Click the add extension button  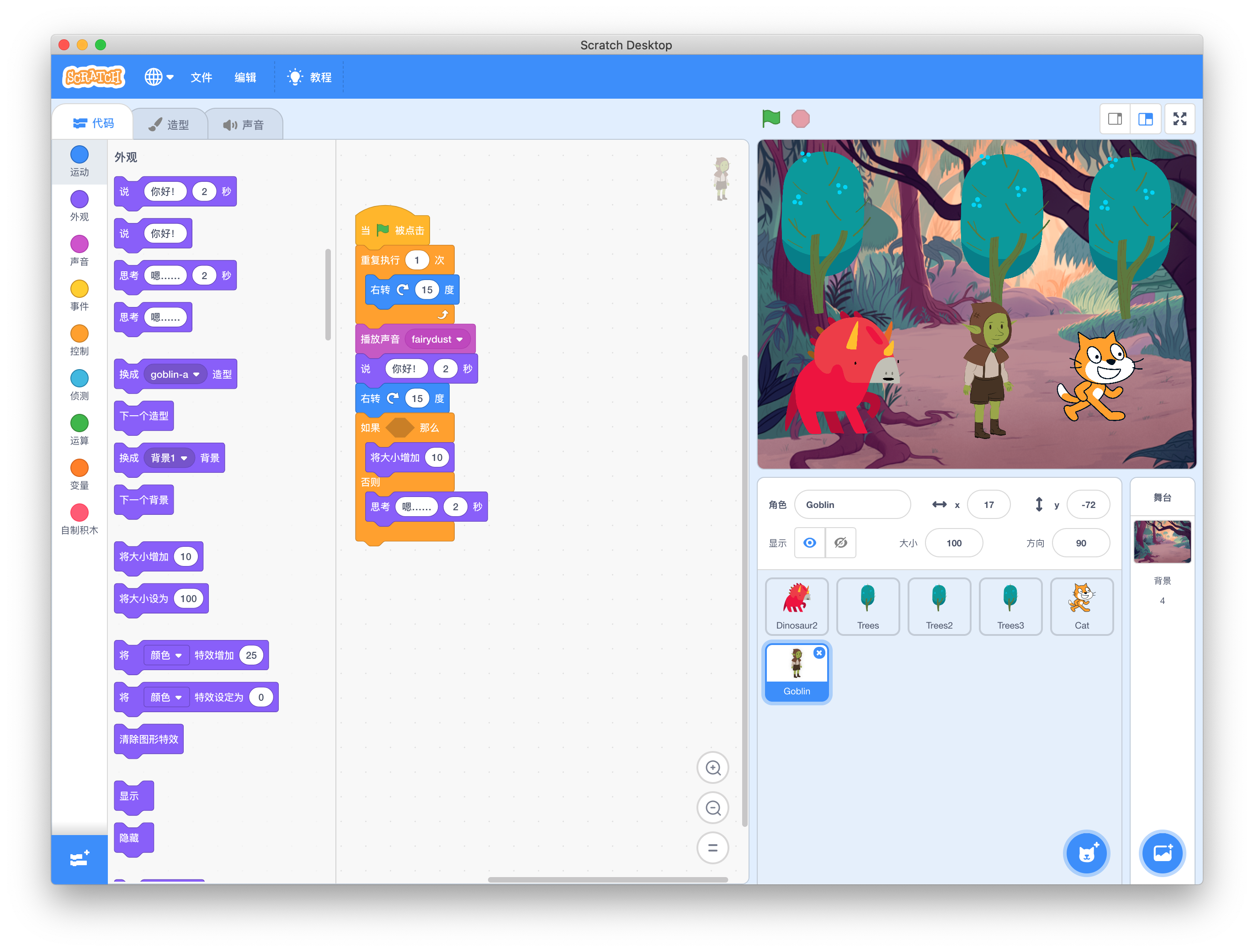[x=80, y=858]
